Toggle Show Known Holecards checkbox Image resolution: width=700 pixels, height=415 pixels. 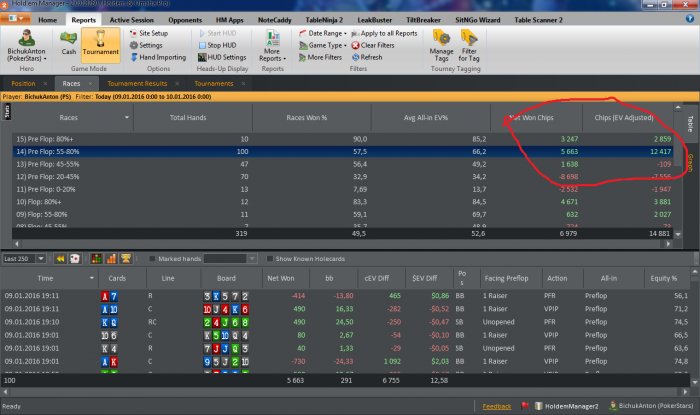coord(269,259)
